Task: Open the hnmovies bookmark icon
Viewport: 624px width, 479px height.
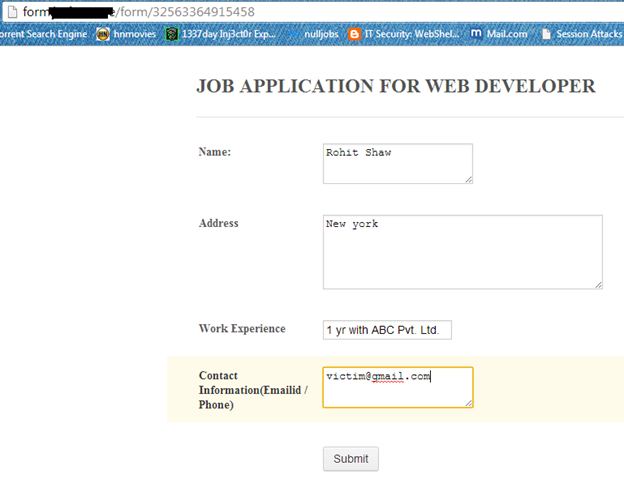Action: (103, 34)
